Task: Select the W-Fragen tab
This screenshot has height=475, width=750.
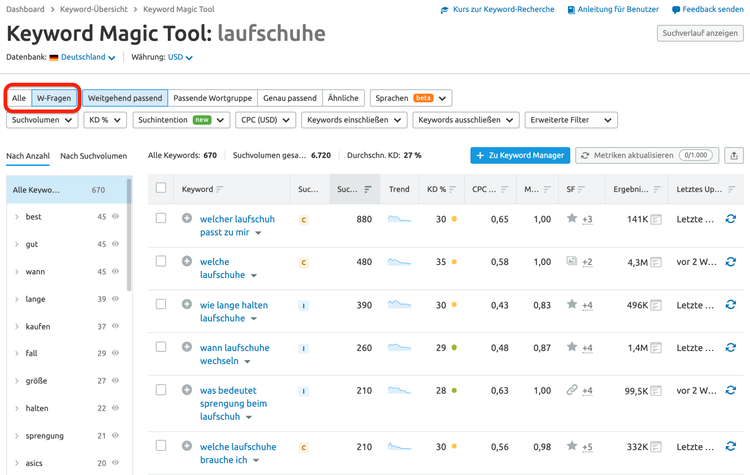Action: point(54,98)
